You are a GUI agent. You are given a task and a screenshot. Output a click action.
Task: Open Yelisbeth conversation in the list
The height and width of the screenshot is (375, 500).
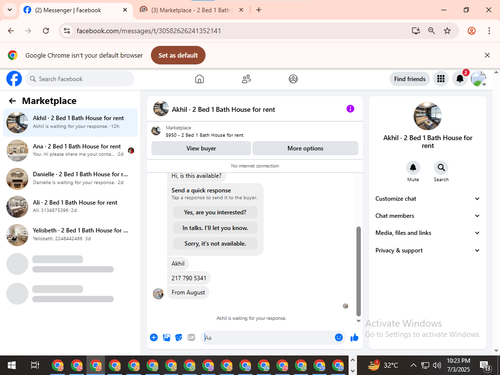[x=70, y=234]
